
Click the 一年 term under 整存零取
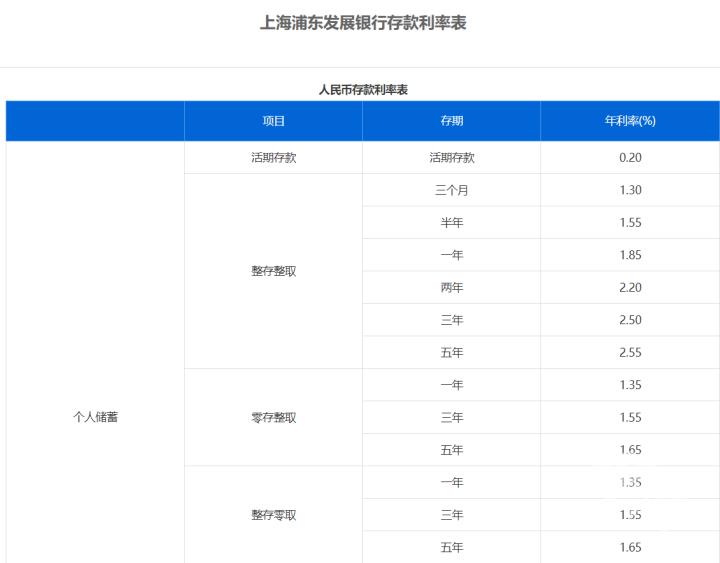point(451,482)
